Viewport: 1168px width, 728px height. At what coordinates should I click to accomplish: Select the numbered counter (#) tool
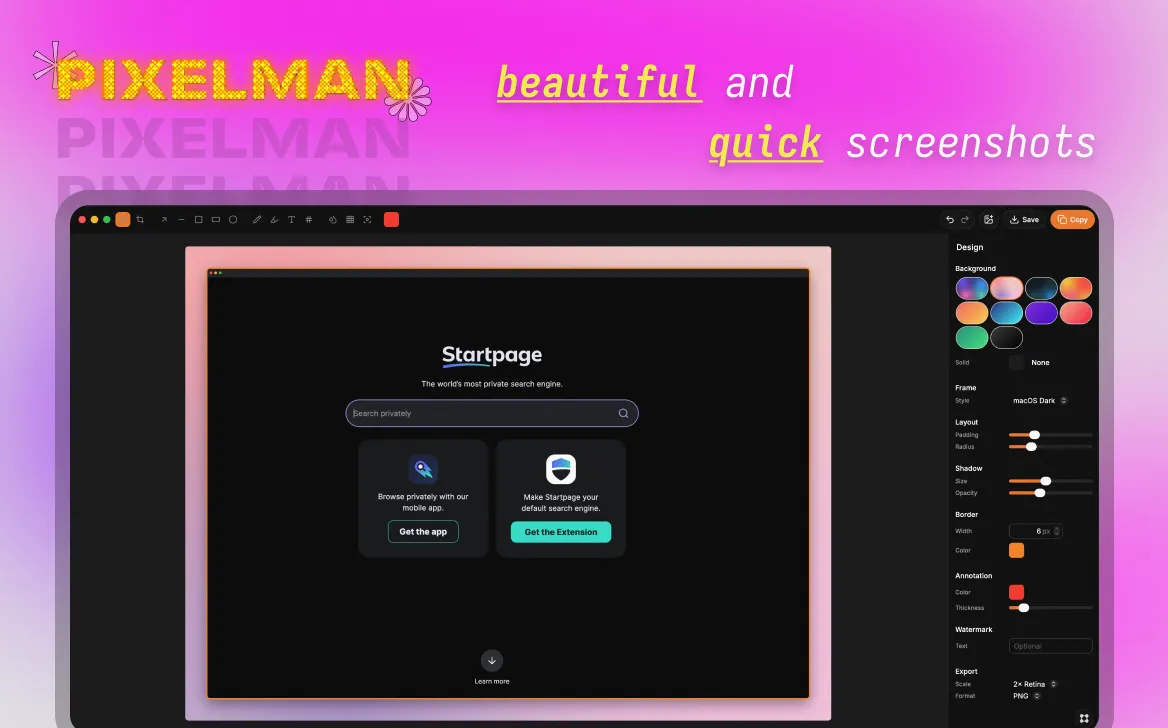coord(308,220)
